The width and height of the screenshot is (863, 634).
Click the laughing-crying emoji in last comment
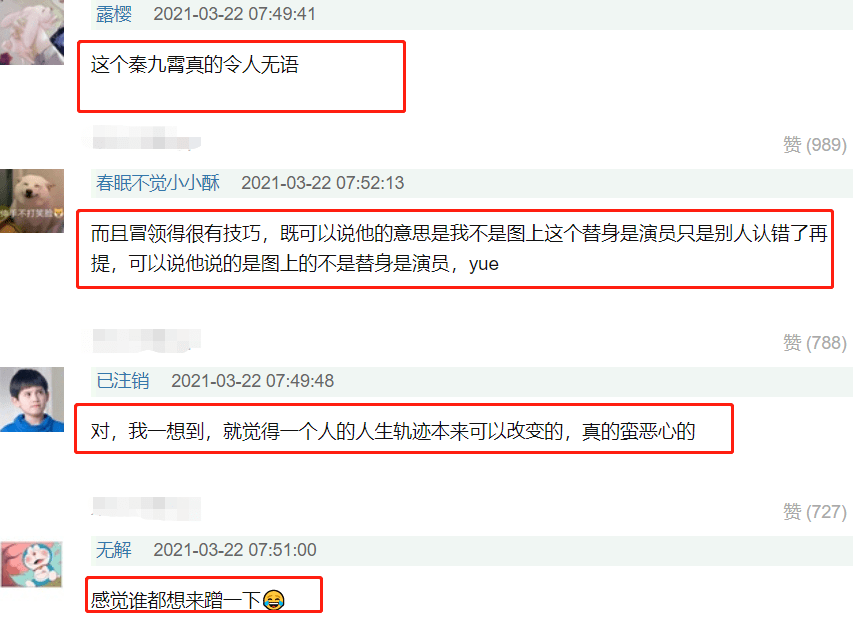[274, 600]
